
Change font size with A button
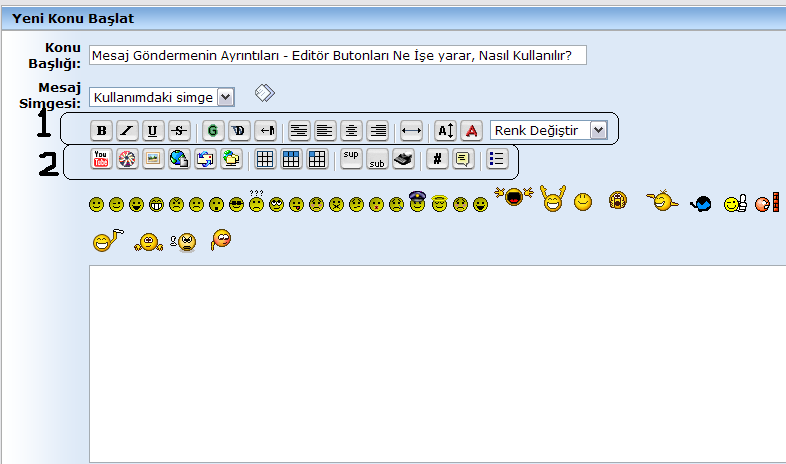coord(446,130)
